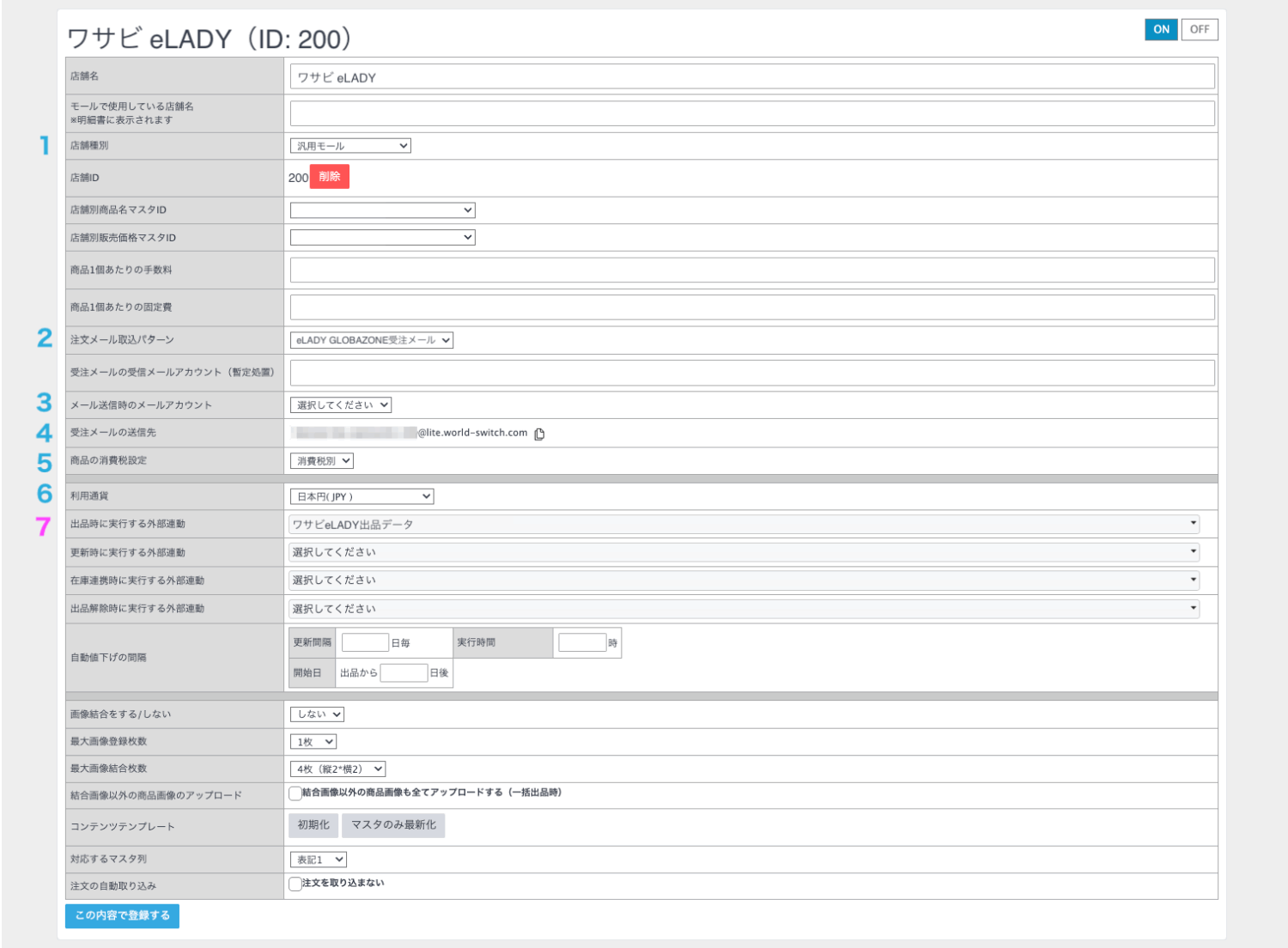Open the 店舗種別 dropdown showing 汎用モール

(x=350, y=146)
